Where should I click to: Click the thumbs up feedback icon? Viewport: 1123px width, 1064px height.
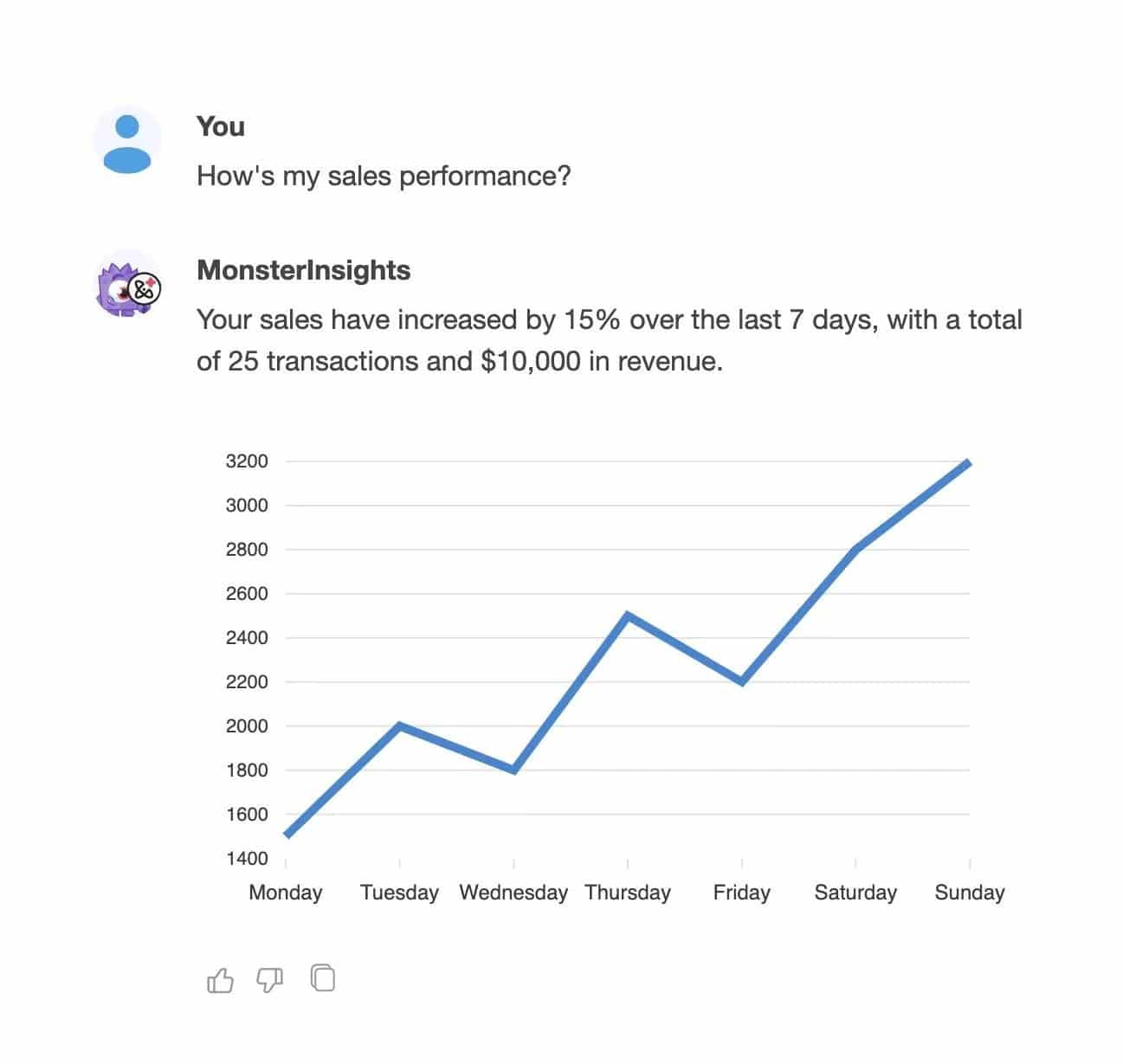(221, 980)
